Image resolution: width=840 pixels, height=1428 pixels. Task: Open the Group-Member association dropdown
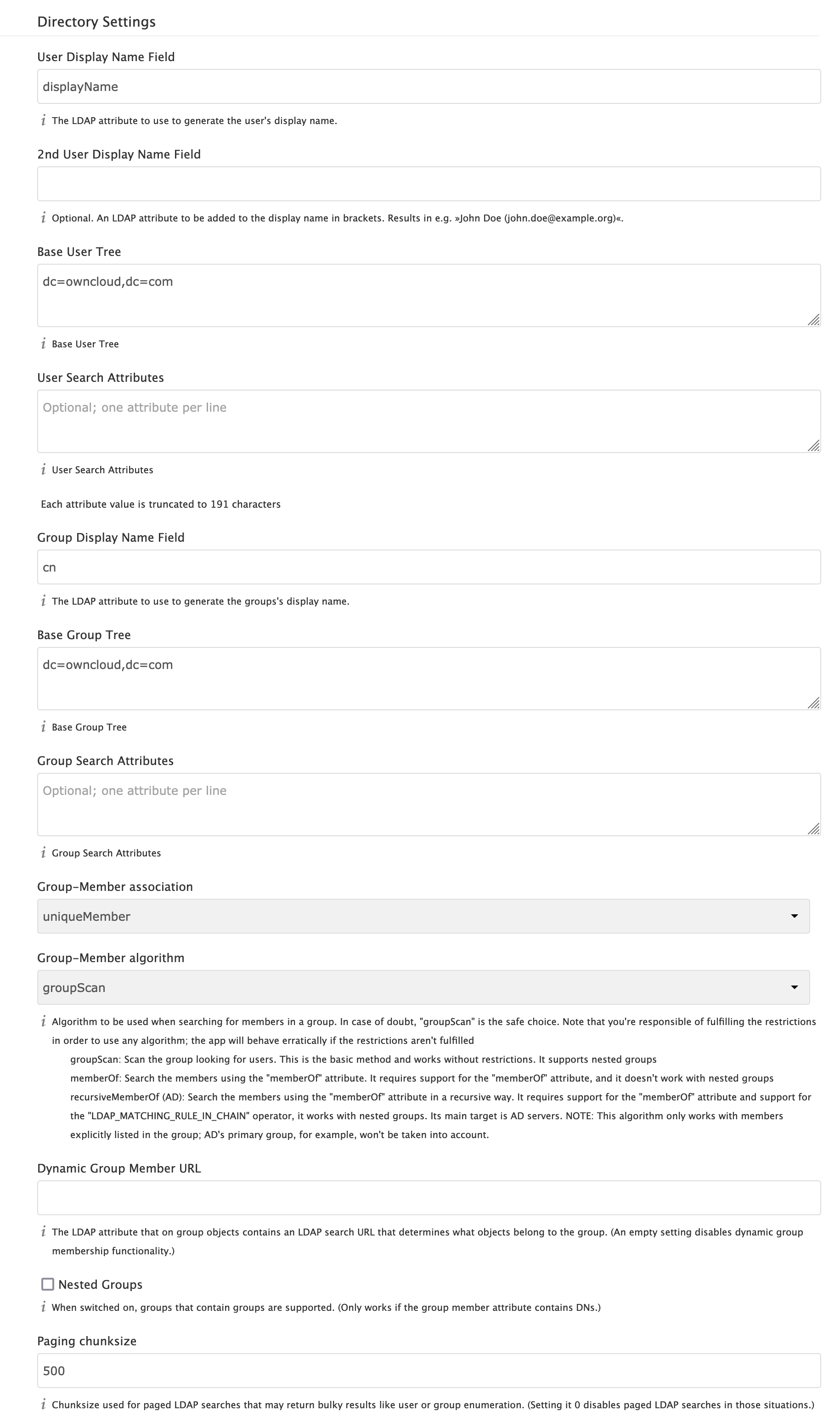point(423,916)
